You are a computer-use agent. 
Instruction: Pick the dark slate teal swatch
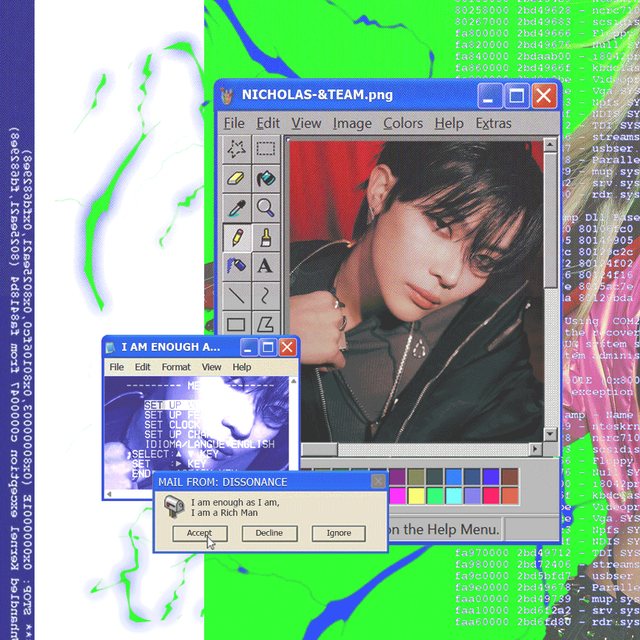click(435, 476)
